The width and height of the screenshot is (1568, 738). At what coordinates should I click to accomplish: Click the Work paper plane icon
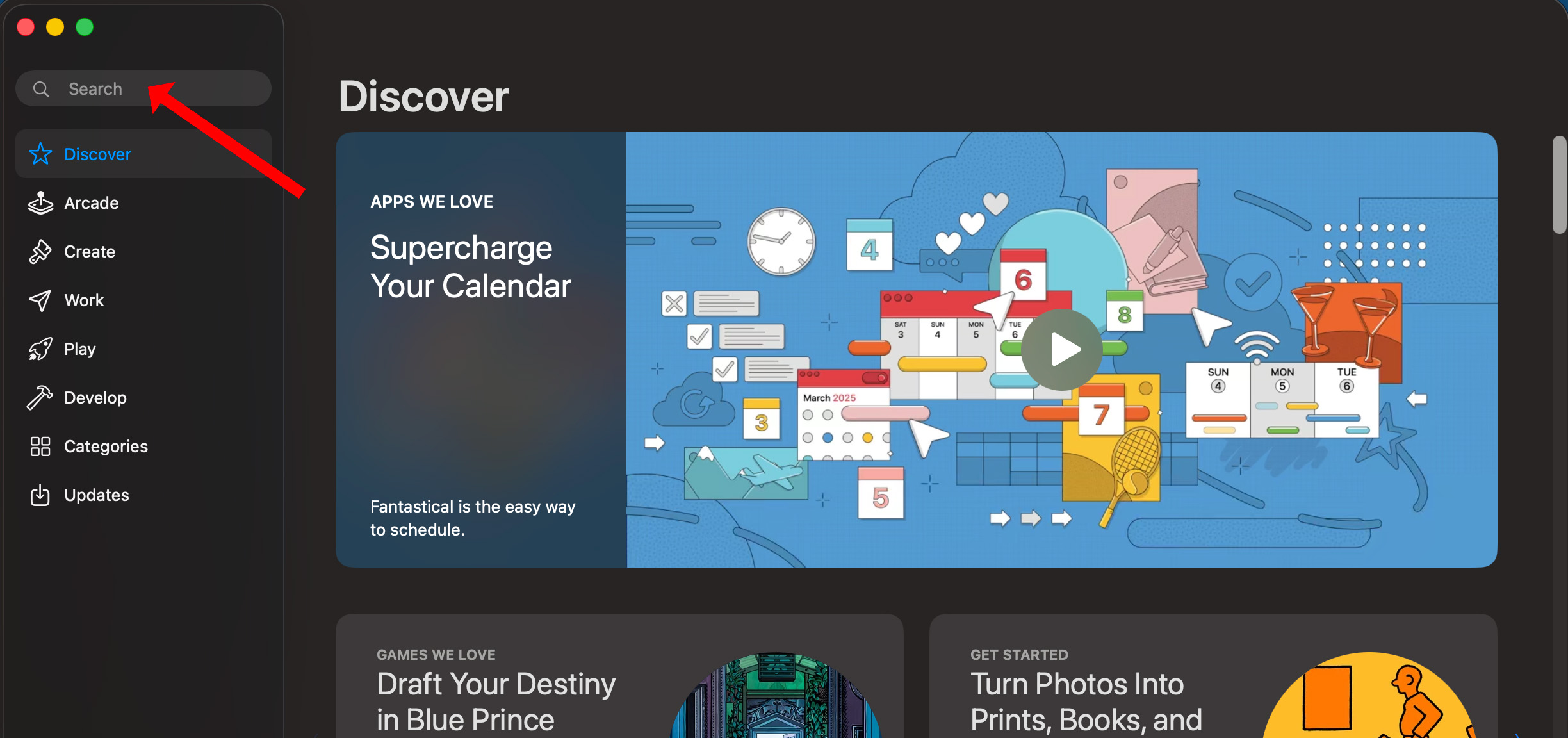click(40, 300)
